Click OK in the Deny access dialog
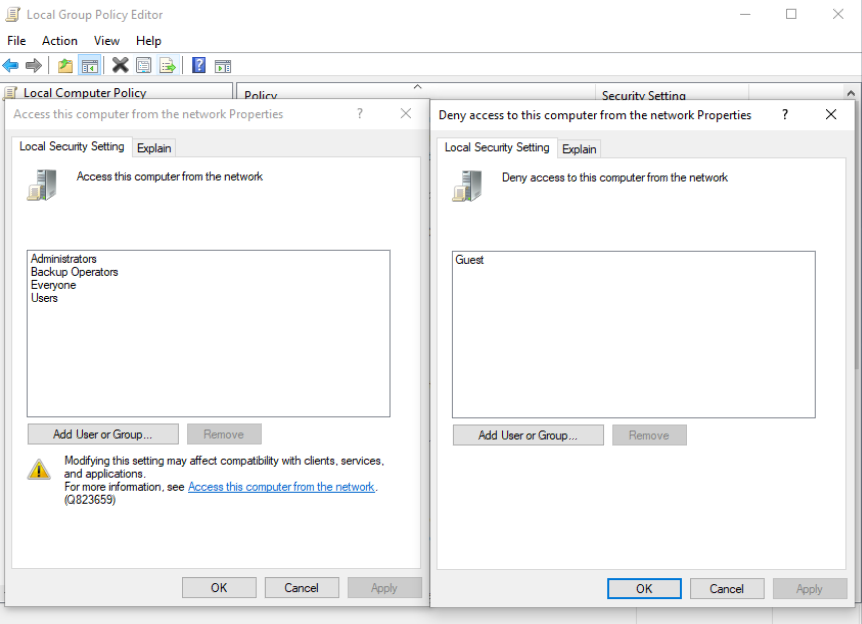This screenshot has height=624, width=862. (643, 588)
